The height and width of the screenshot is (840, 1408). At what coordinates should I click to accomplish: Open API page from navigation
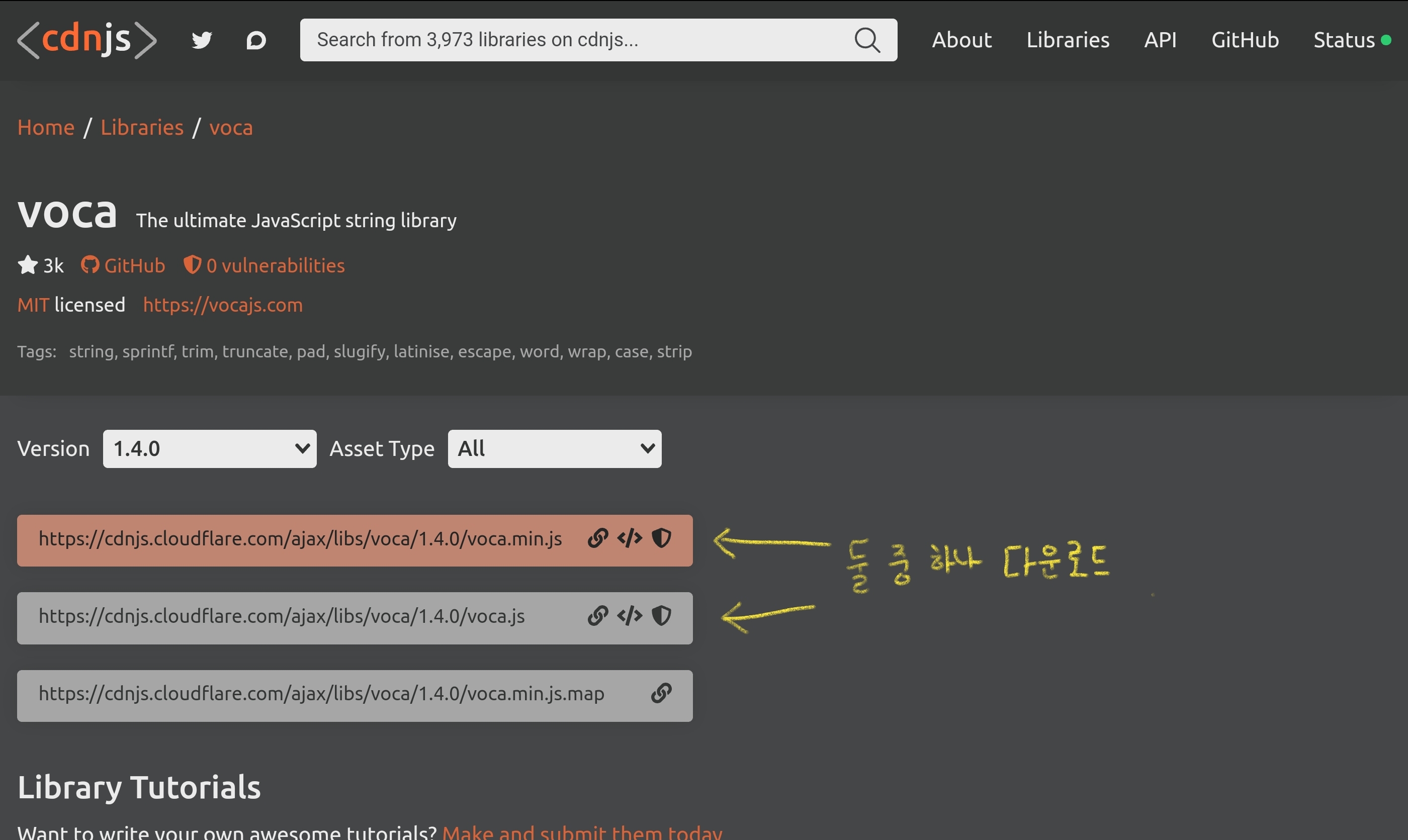pos(1160,40)
